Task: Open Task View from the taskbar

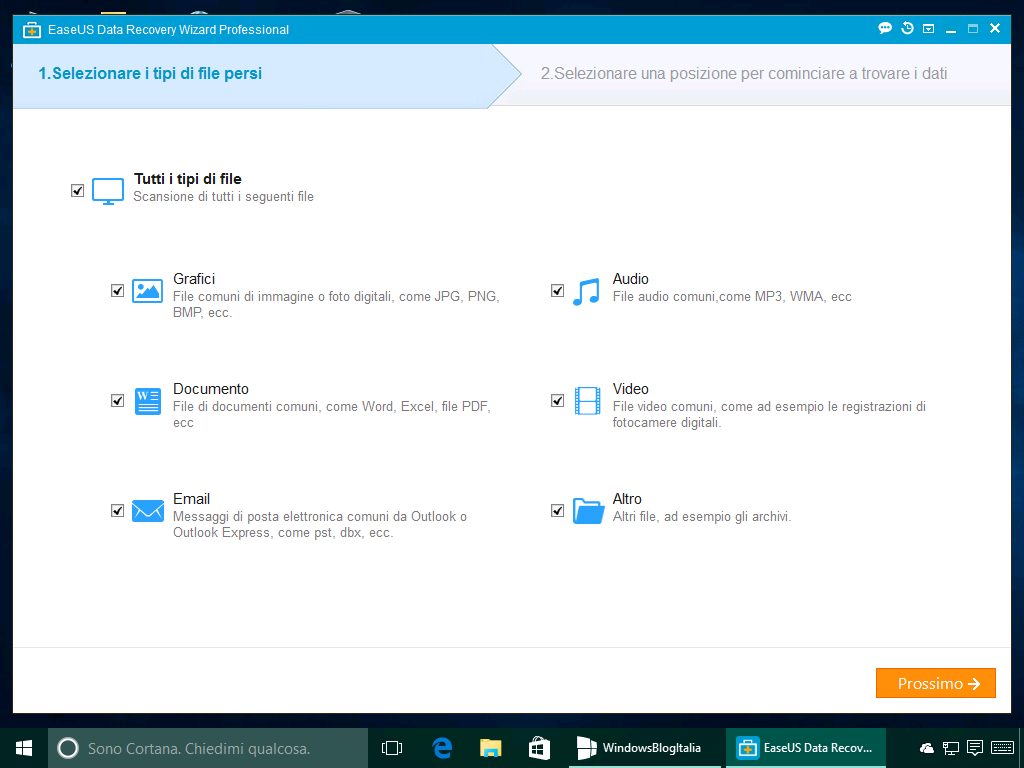Action: (x=392, y=748)
